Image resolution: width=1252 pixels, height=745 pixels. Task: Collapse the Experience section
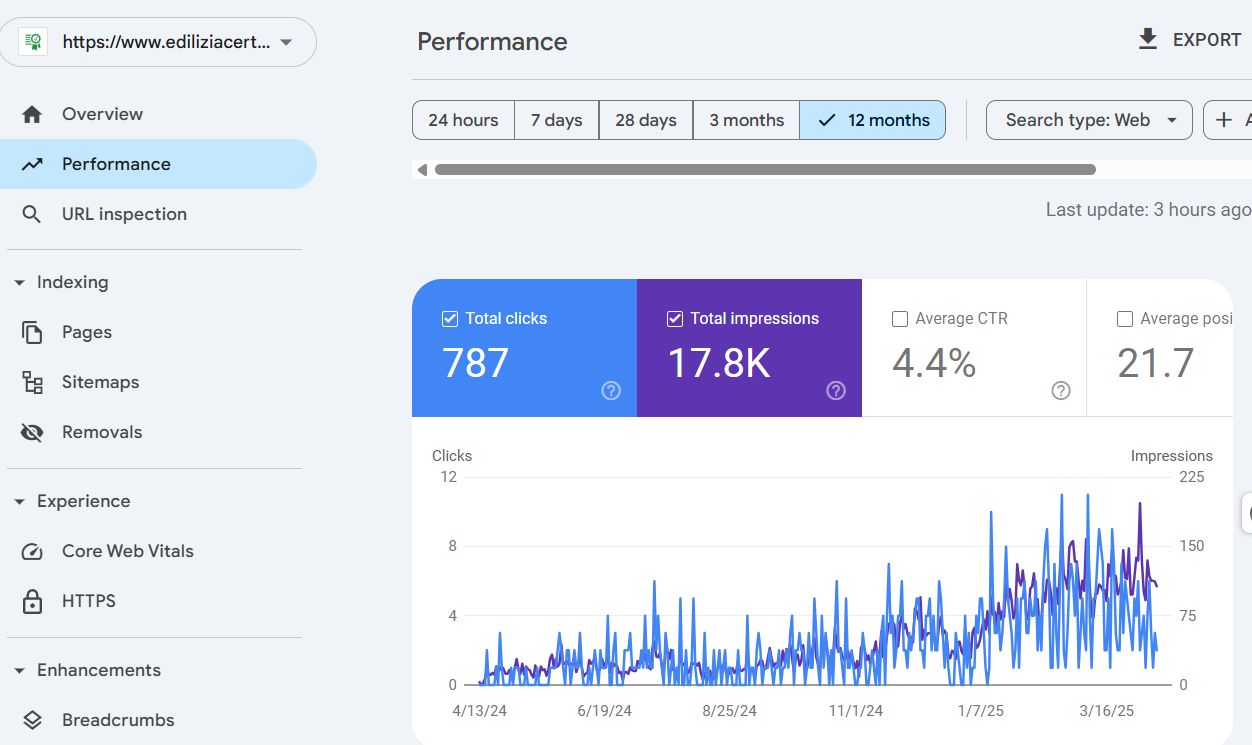pyautogui.click(x=19, y=502)
